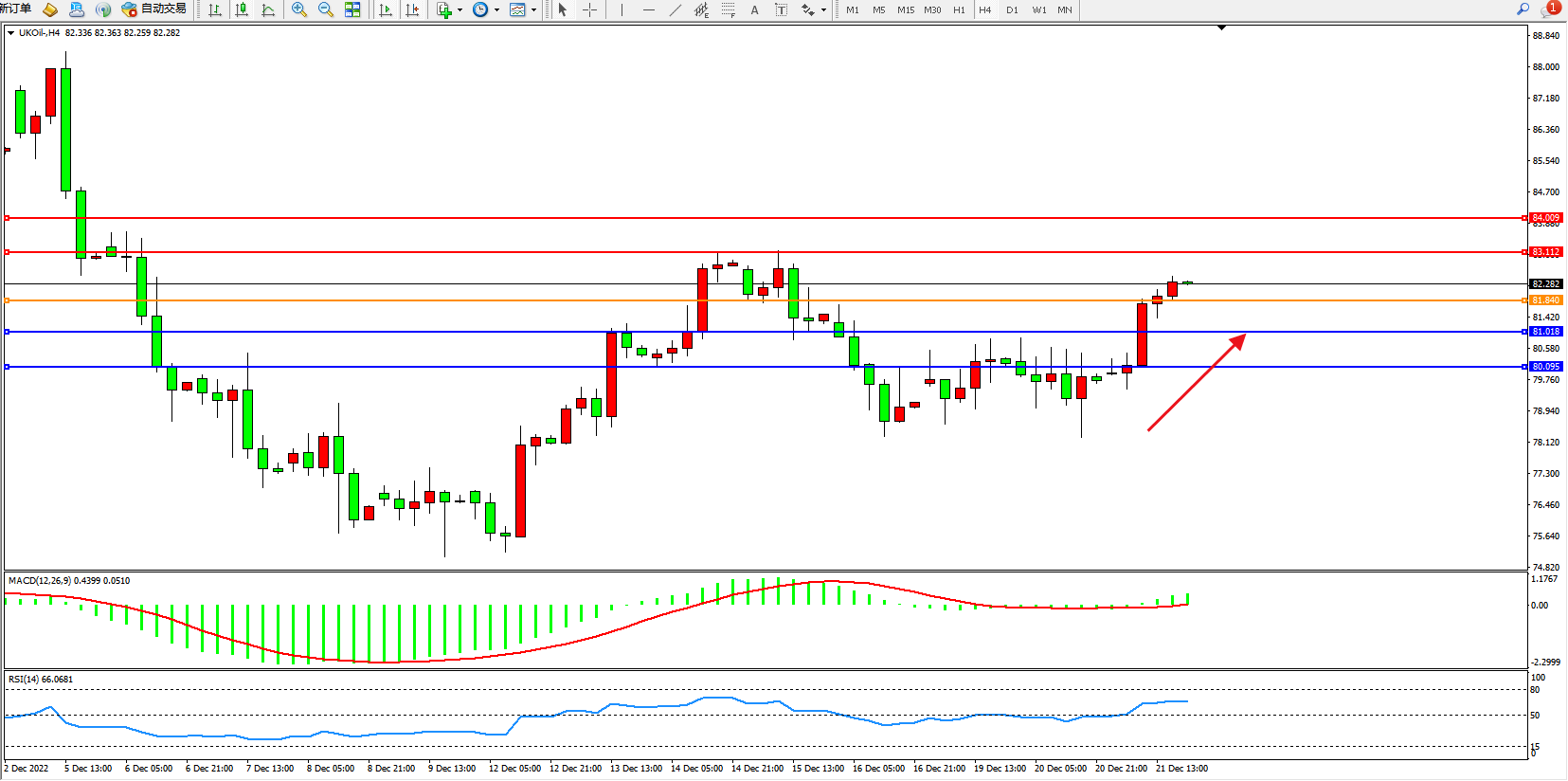1568x781 pixels.
Task: Open the periods clock dropdown arrow
Action: click(x=496, y=10)
